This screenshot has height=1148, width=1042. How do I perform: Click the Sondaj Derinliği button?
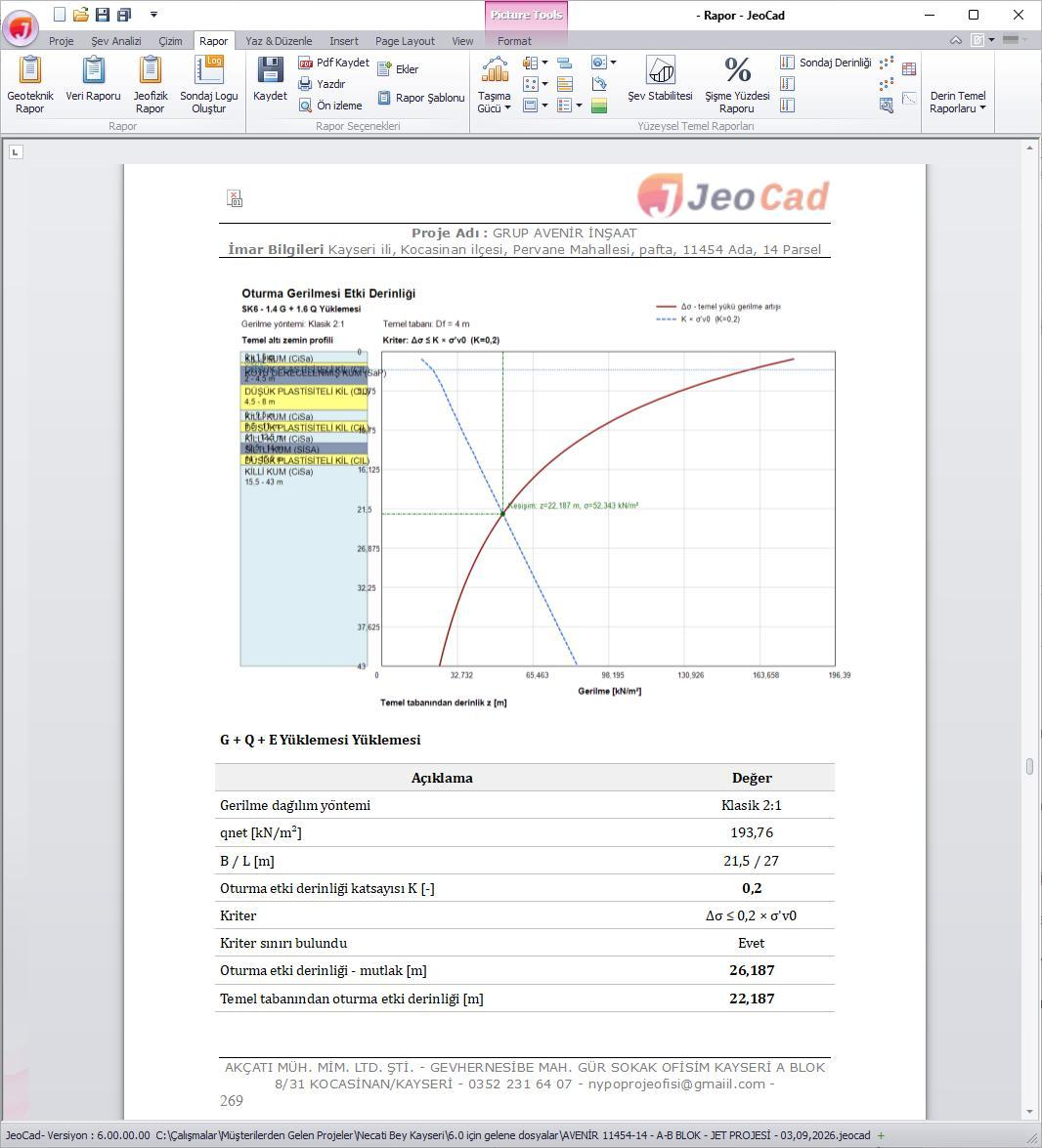825,63
